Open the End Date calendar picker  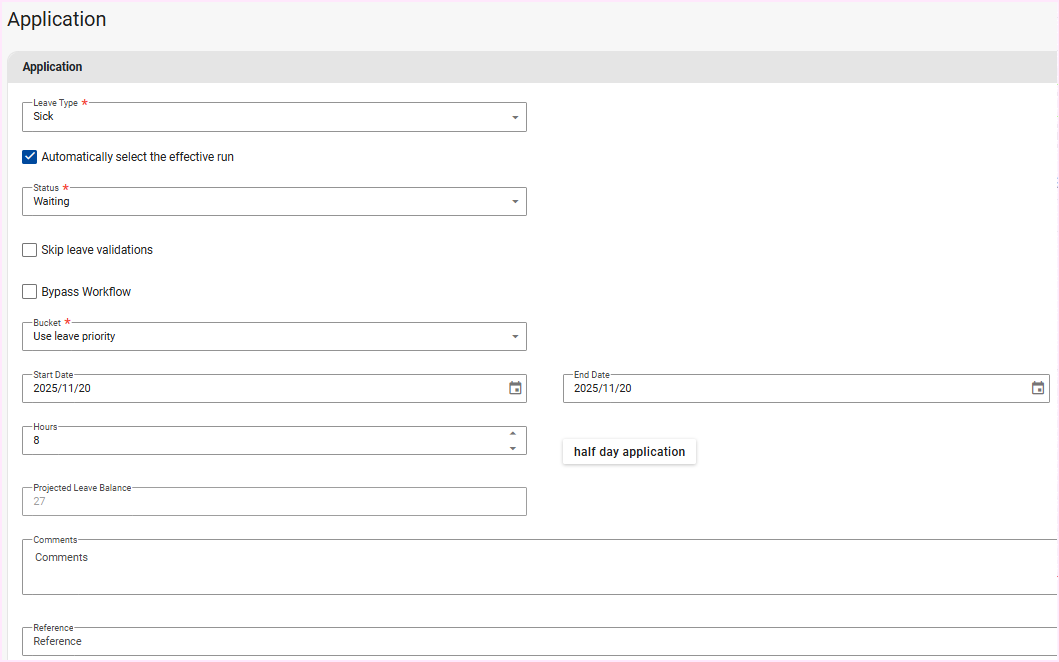tap(1038, 388)
